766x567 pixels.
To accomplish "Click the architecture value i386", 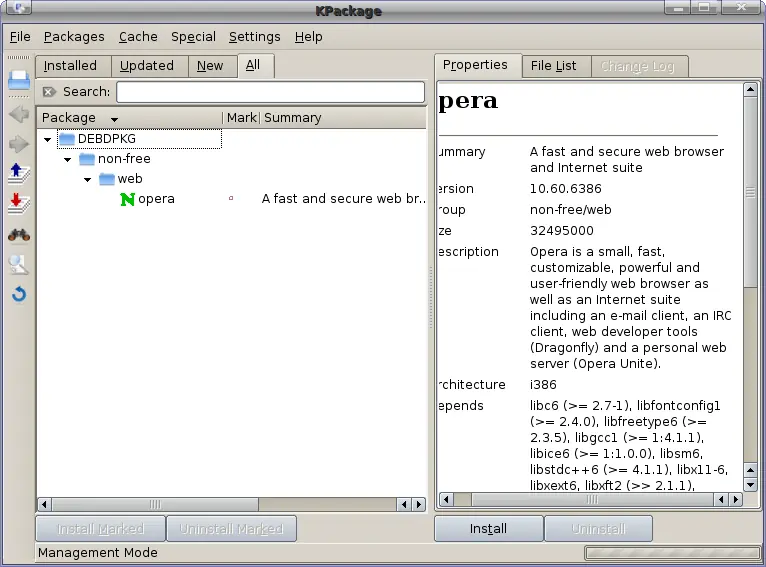I will [x=543, y=385].
